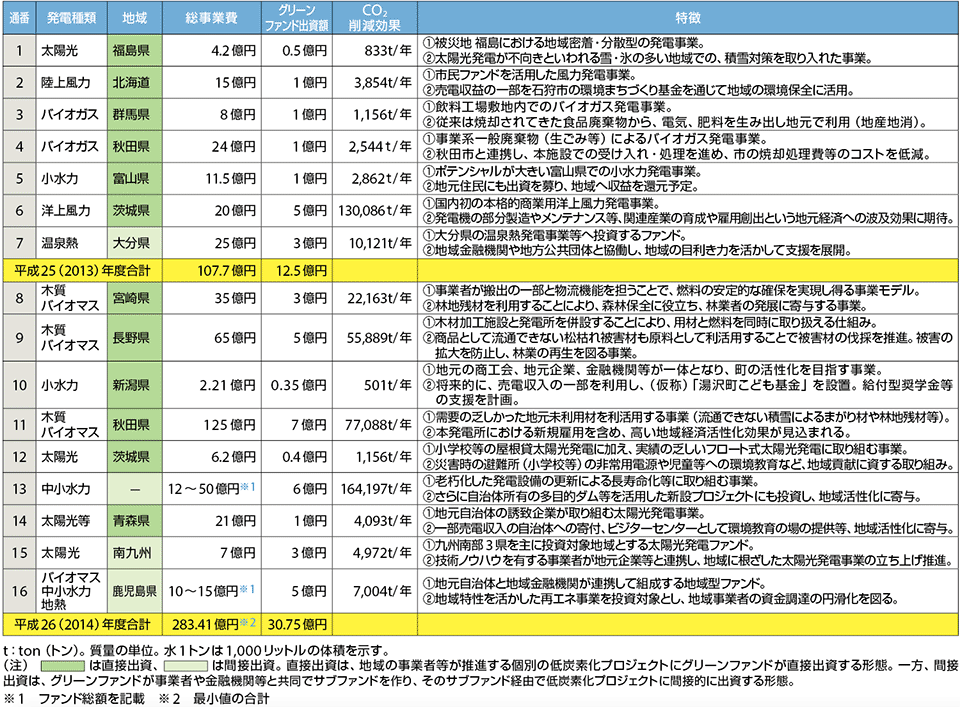Image resolution: width=960 pixels, height=707 pixels.
Task: Click the 3,854t/年 CO2 reduction value
Action: click(x=383, y=83)
